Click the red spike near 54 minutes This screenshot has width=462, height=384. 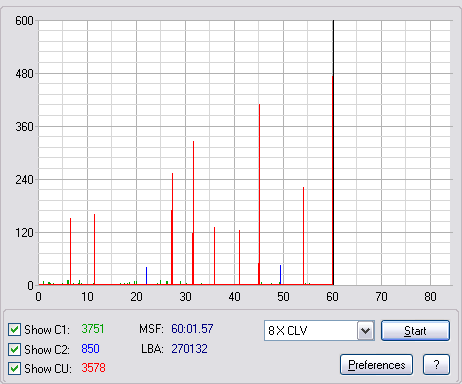303,236
